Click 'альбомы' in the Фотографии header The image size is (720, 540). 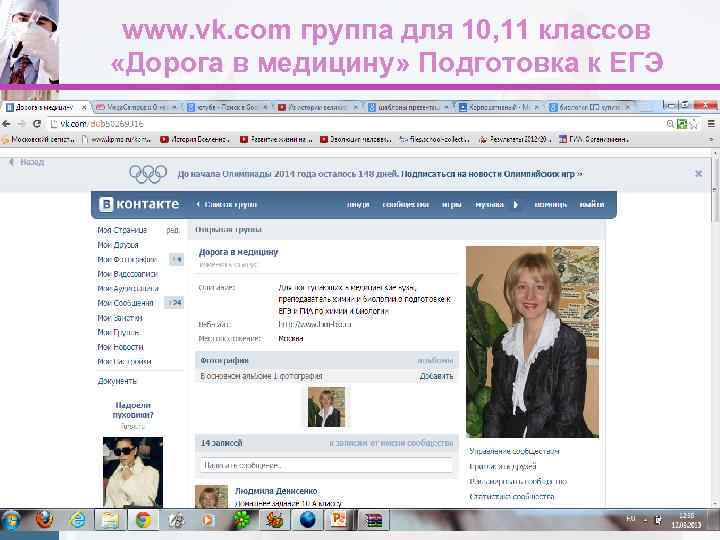pos(435,361)
